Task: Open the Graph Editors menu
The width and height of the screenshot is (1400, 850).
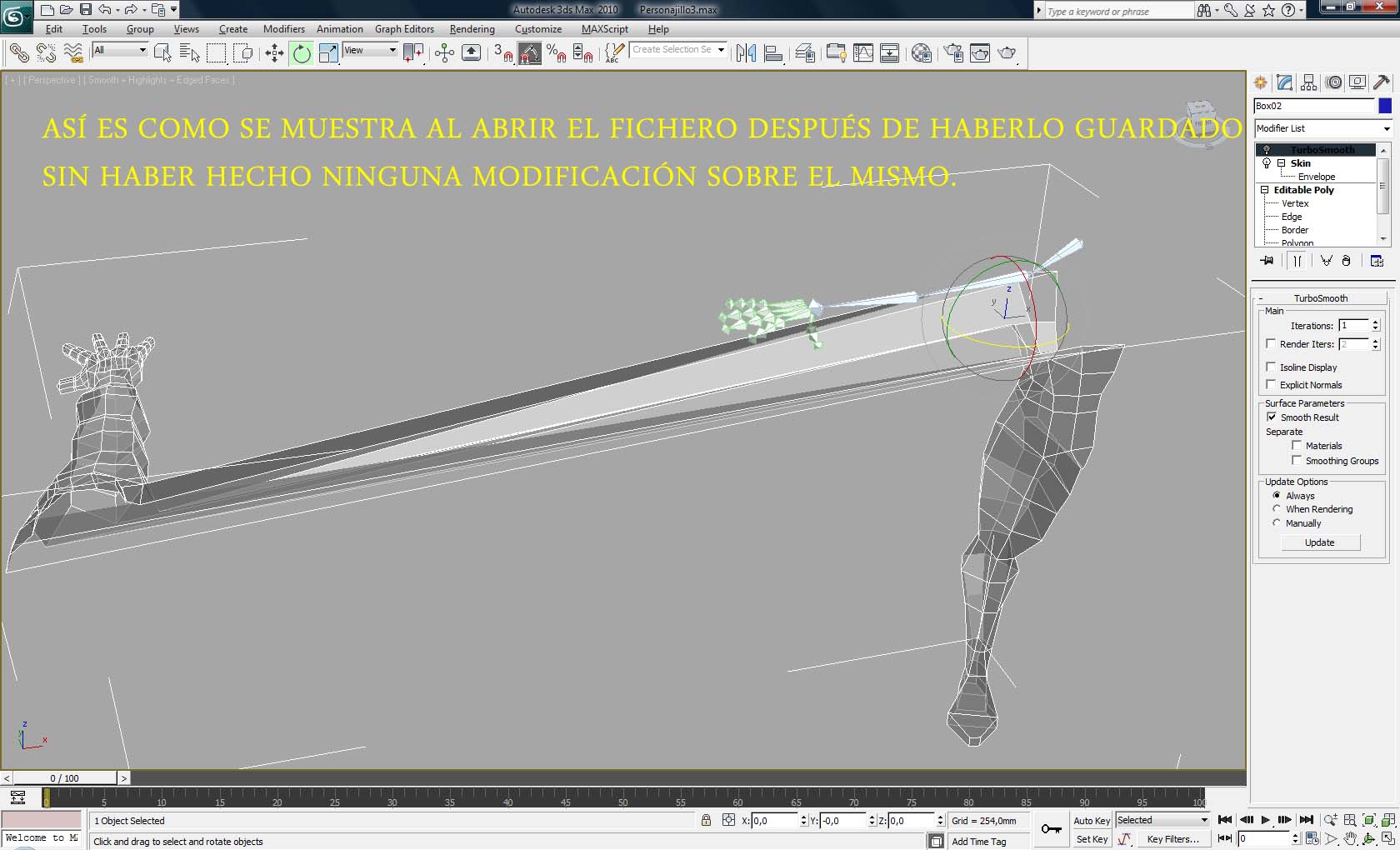Action: click(404, 29)
